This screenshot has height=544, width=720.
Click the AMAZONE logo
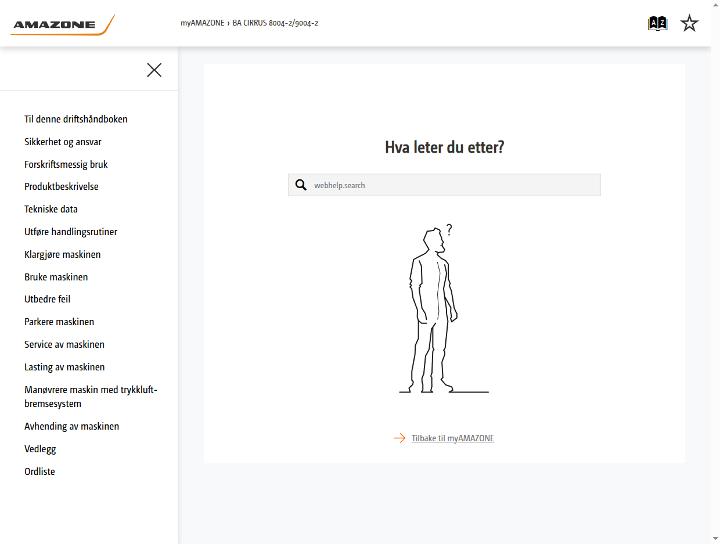tap(62, 24)
